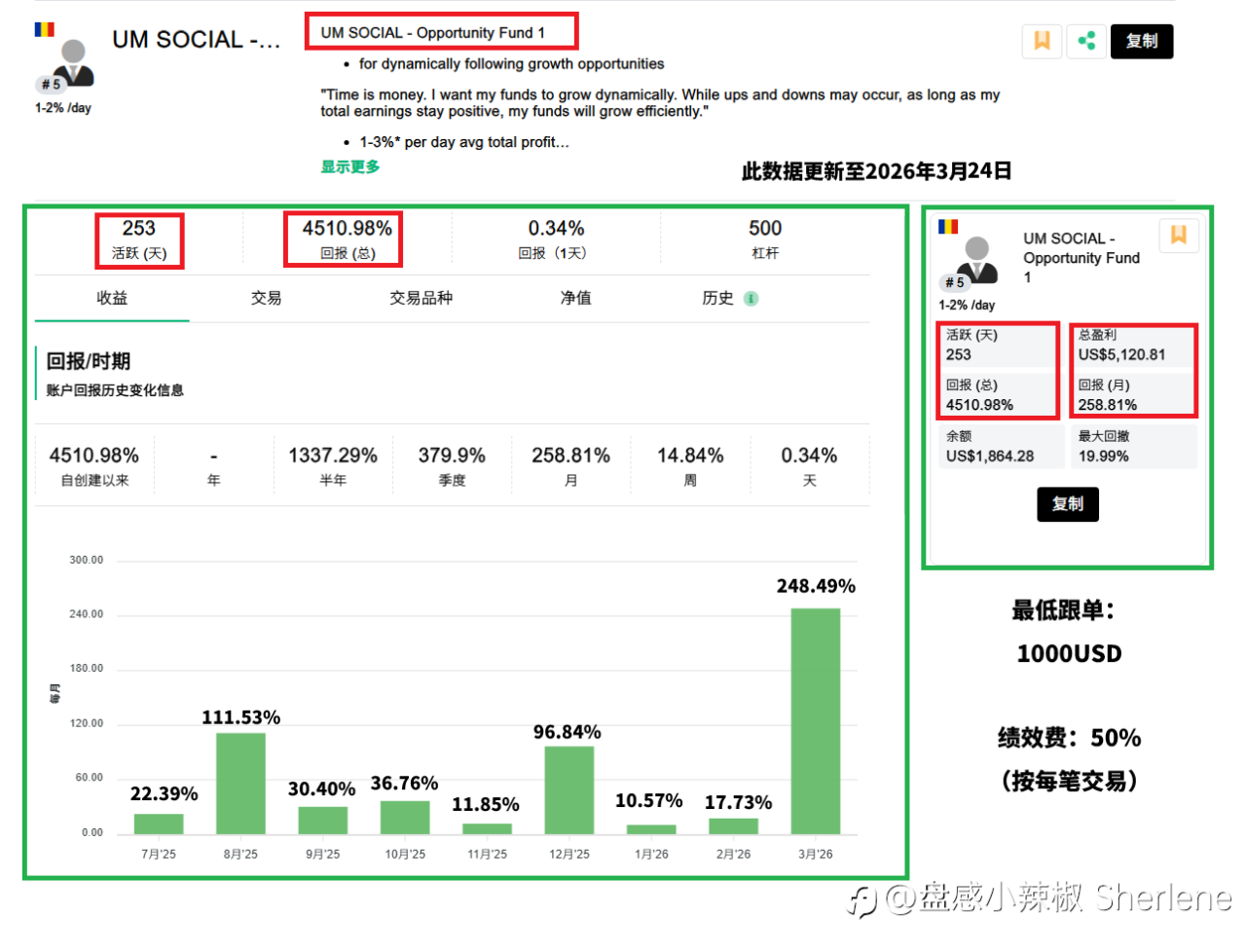Screen dimensions: 1246x952
Task: Click the 253 活跃 (天) header stat
Action: pyautogui.click(x=139, y=239)
